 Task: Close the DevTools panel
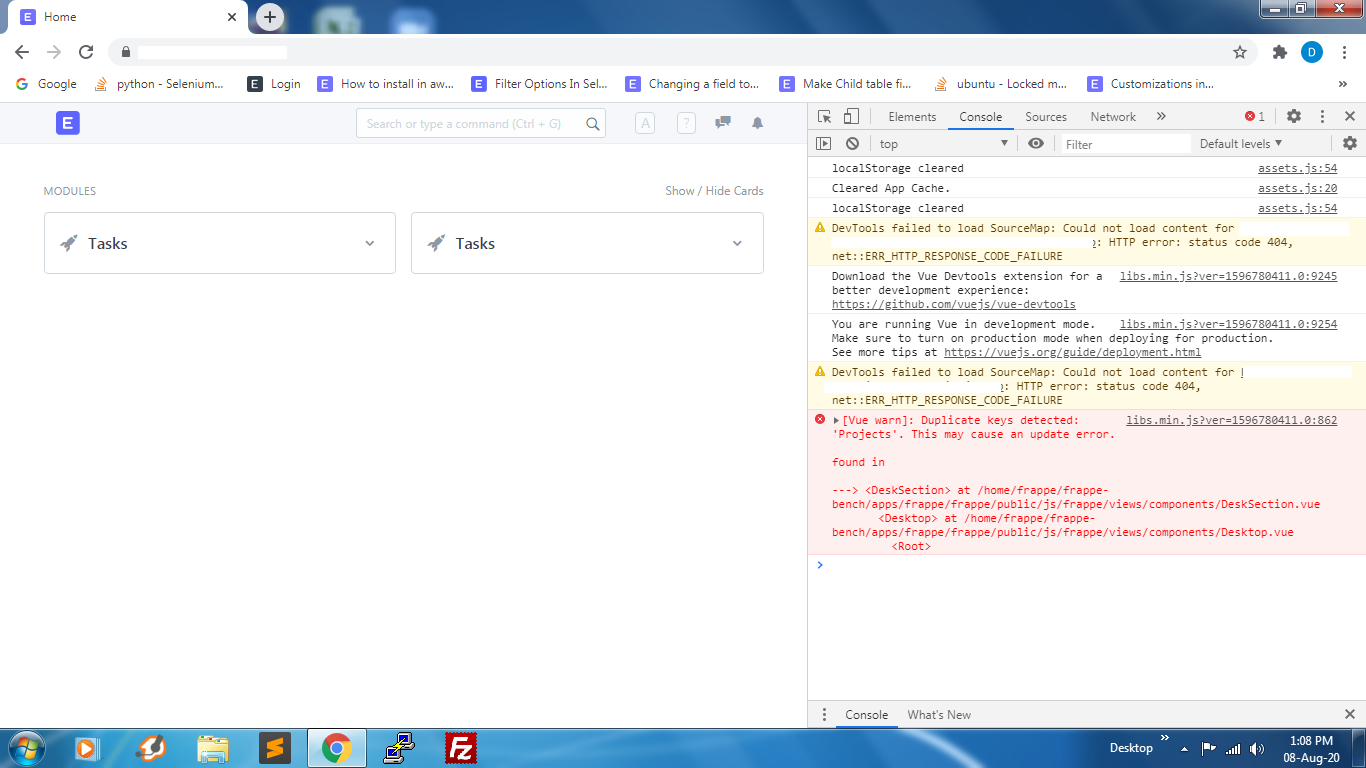pos(1350,117)
